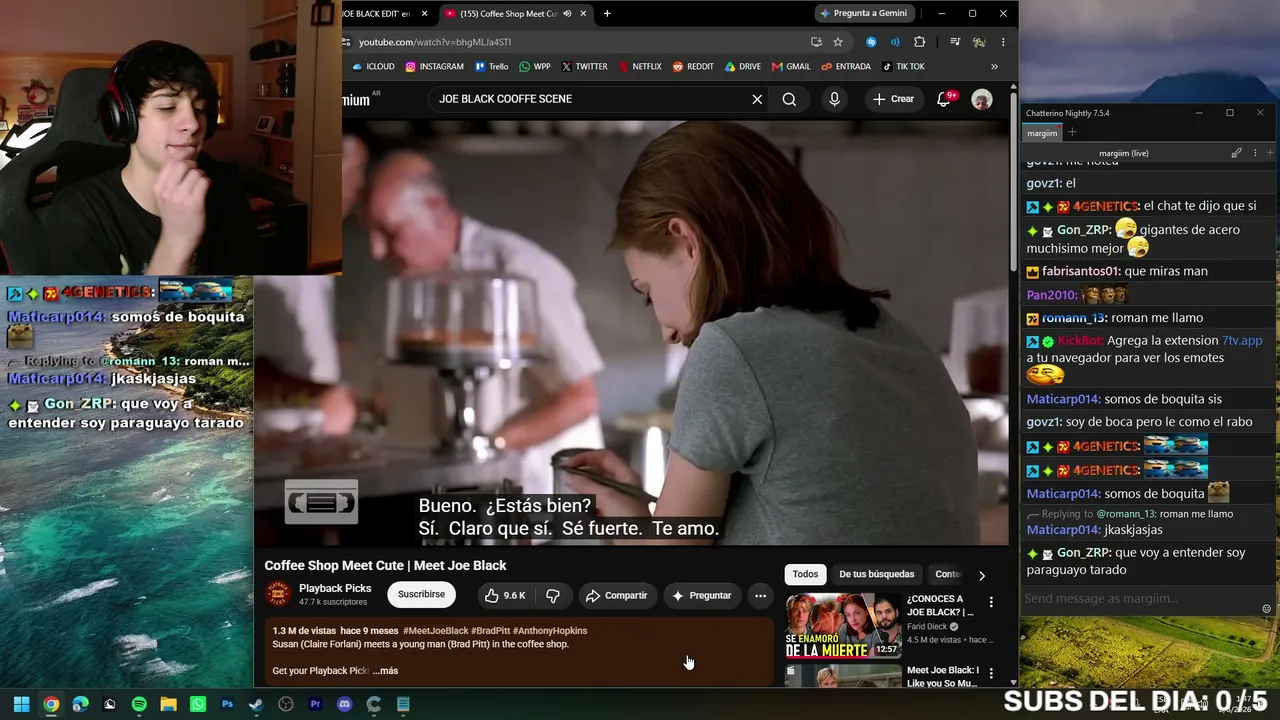This screenshot has width=1280, height=720.
Task: Click the YouTube search magnifier button
Action: tap(789, 99)
